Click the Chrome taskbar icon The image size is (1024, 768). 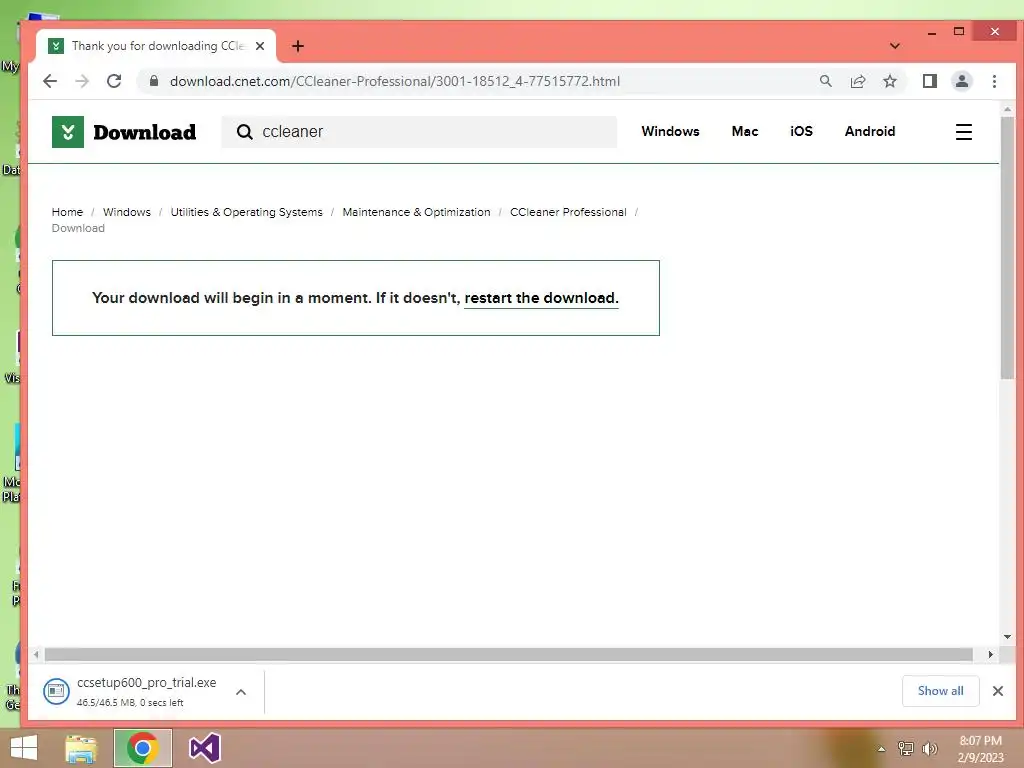pos(142,748)
